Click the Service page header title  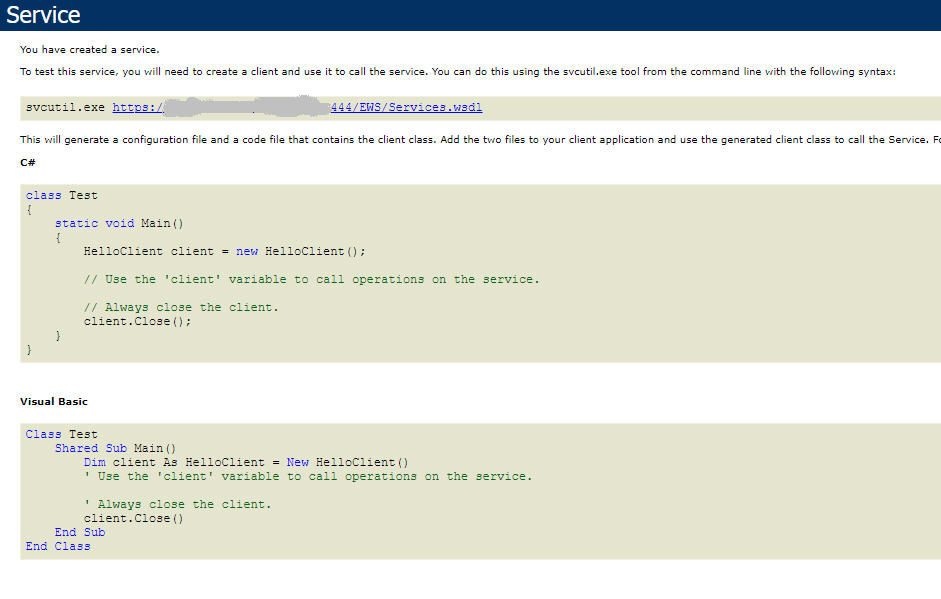[x=43, y=15]
